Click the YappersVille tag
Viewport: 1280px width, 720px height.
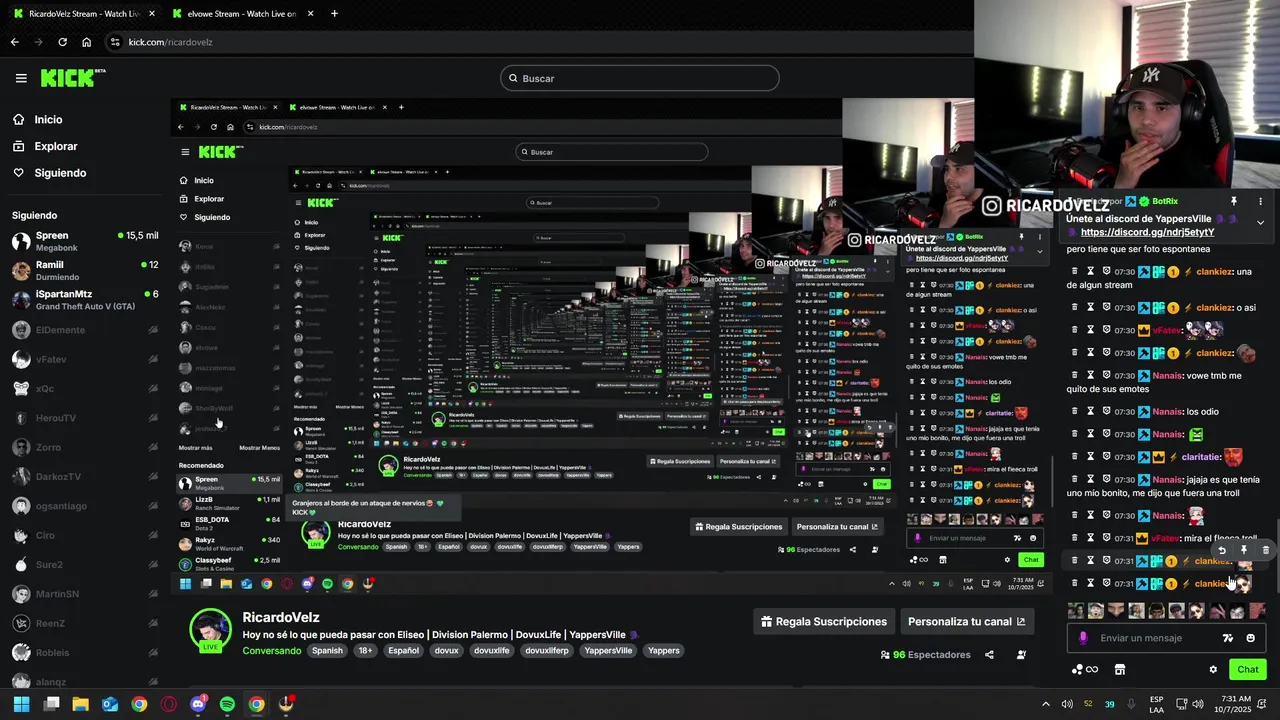coord(608,650)
